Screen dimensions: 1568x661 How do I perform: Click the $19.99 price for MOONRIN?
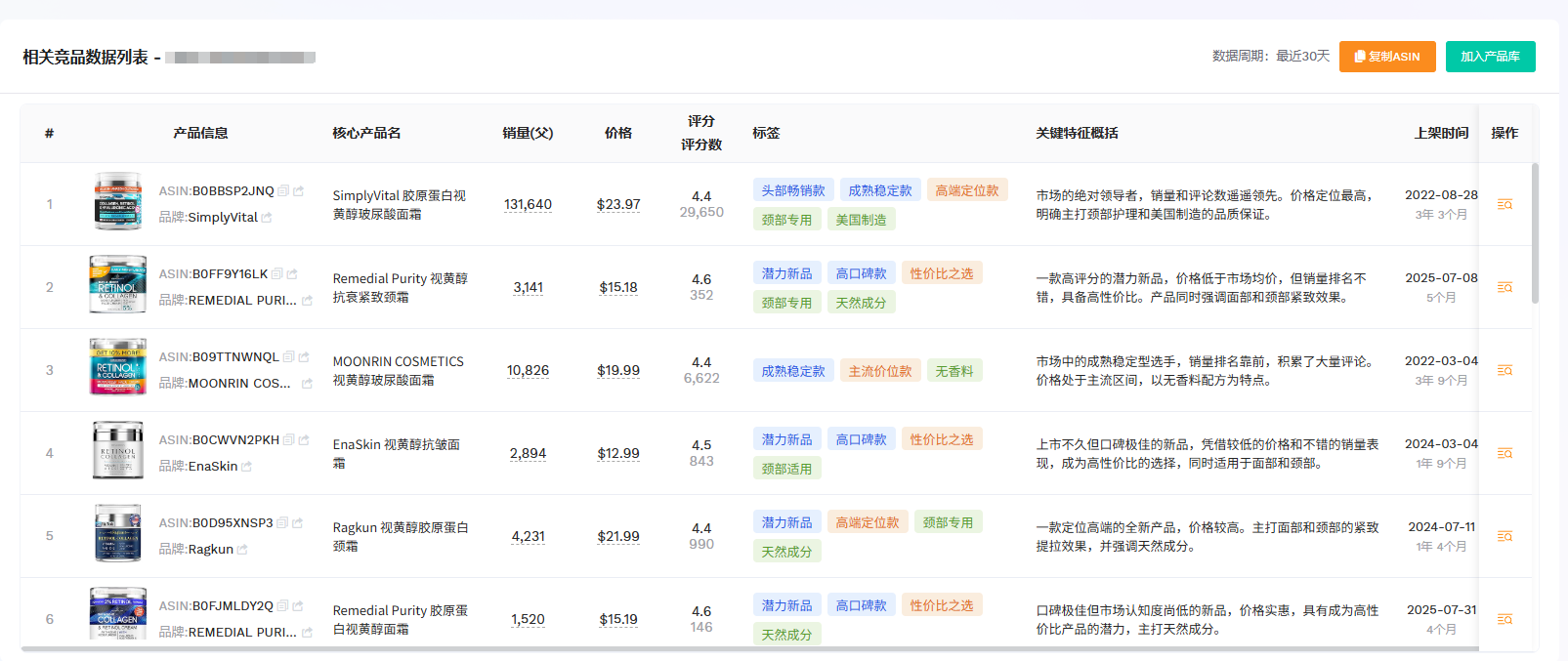pyautogui.click(x=618, y=370)
